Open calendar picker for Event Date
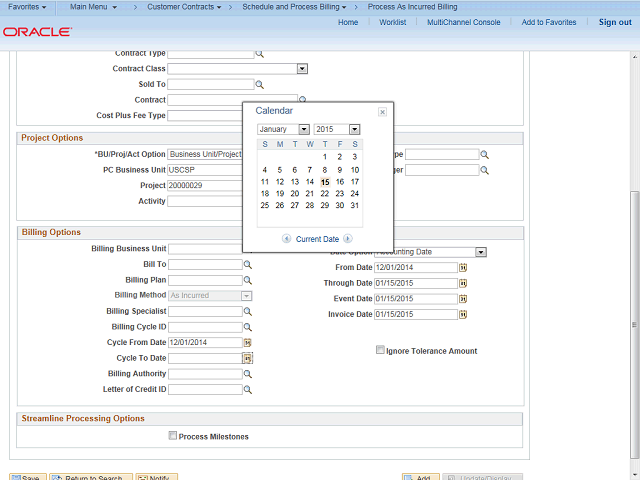This screenshot has height=480, width=640. tap(463, 299)
